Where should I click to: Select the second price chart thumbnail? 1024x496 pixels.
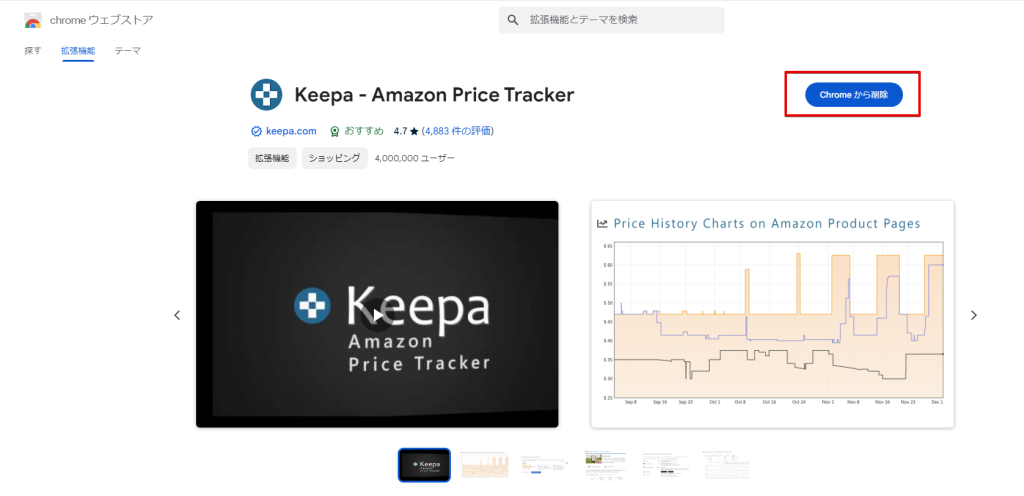pyautogui.click(x=484, y=465)
